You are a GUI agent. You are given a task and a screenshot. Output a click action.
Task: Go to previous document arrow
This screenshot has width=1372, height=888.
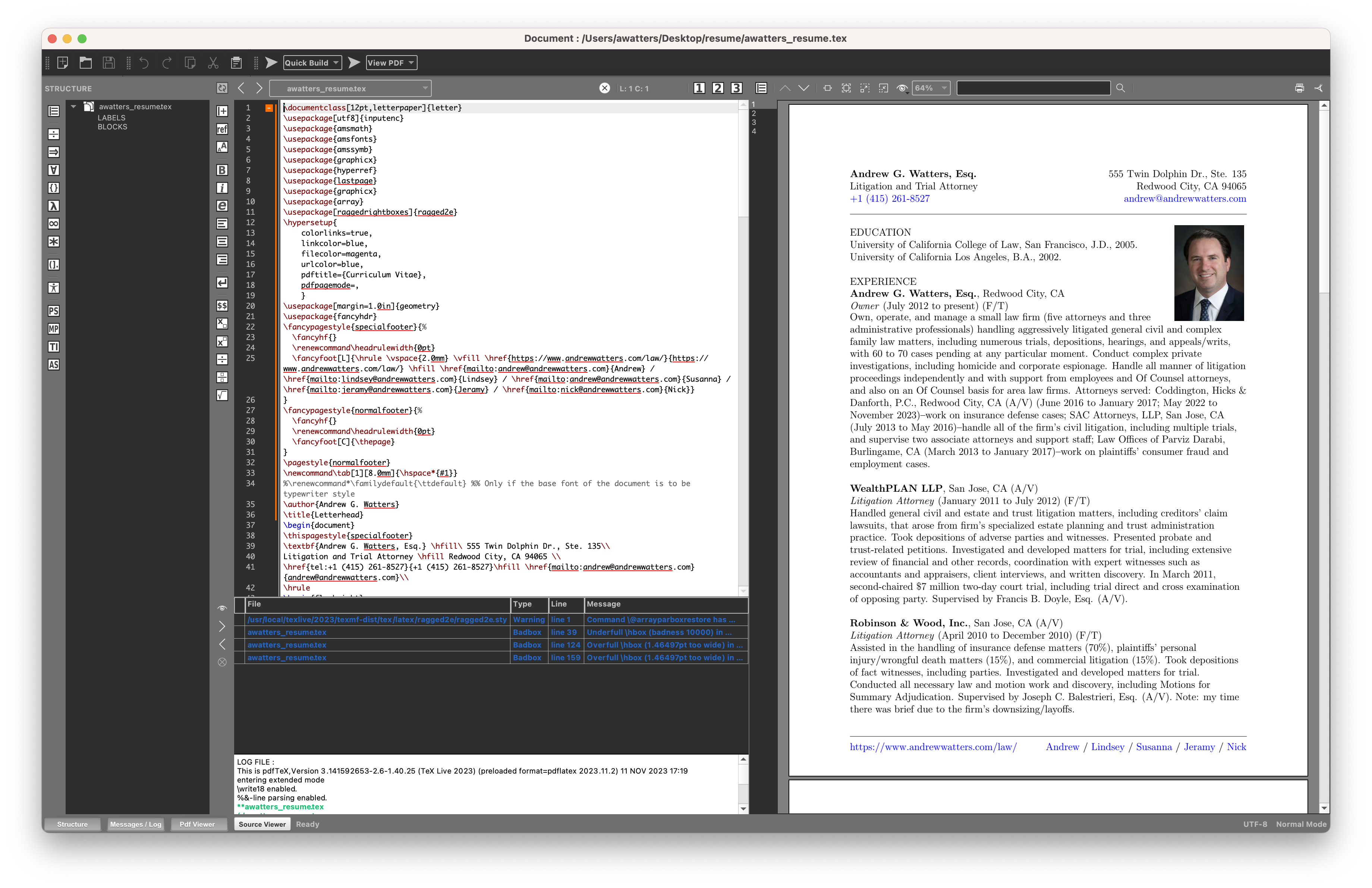pos(241,88)
